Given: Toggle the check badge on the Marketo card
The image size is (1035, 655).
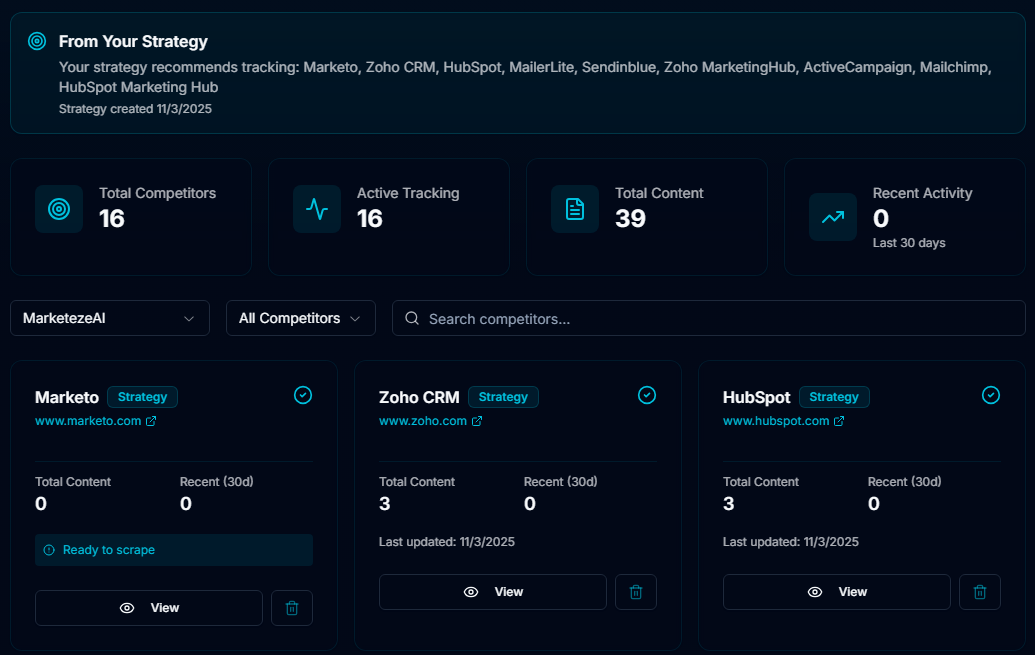Looking at the screenshot, I should (302, 395).
